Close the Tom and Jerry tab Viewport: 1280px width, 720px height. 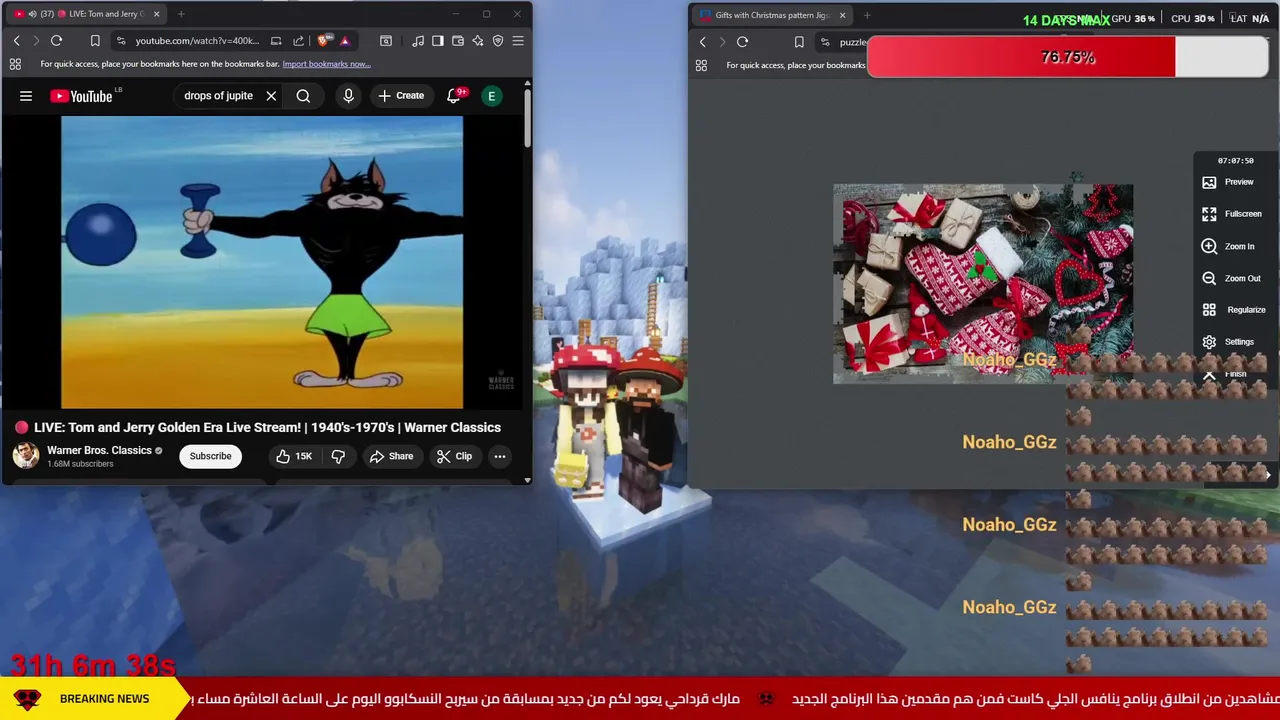click(156, 14)
